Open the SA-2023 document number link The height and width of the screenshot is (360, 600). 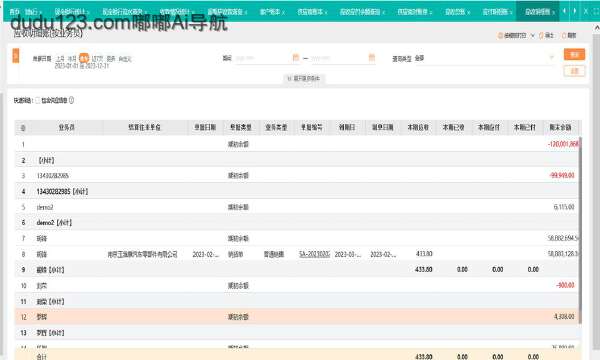pos(314,254)
